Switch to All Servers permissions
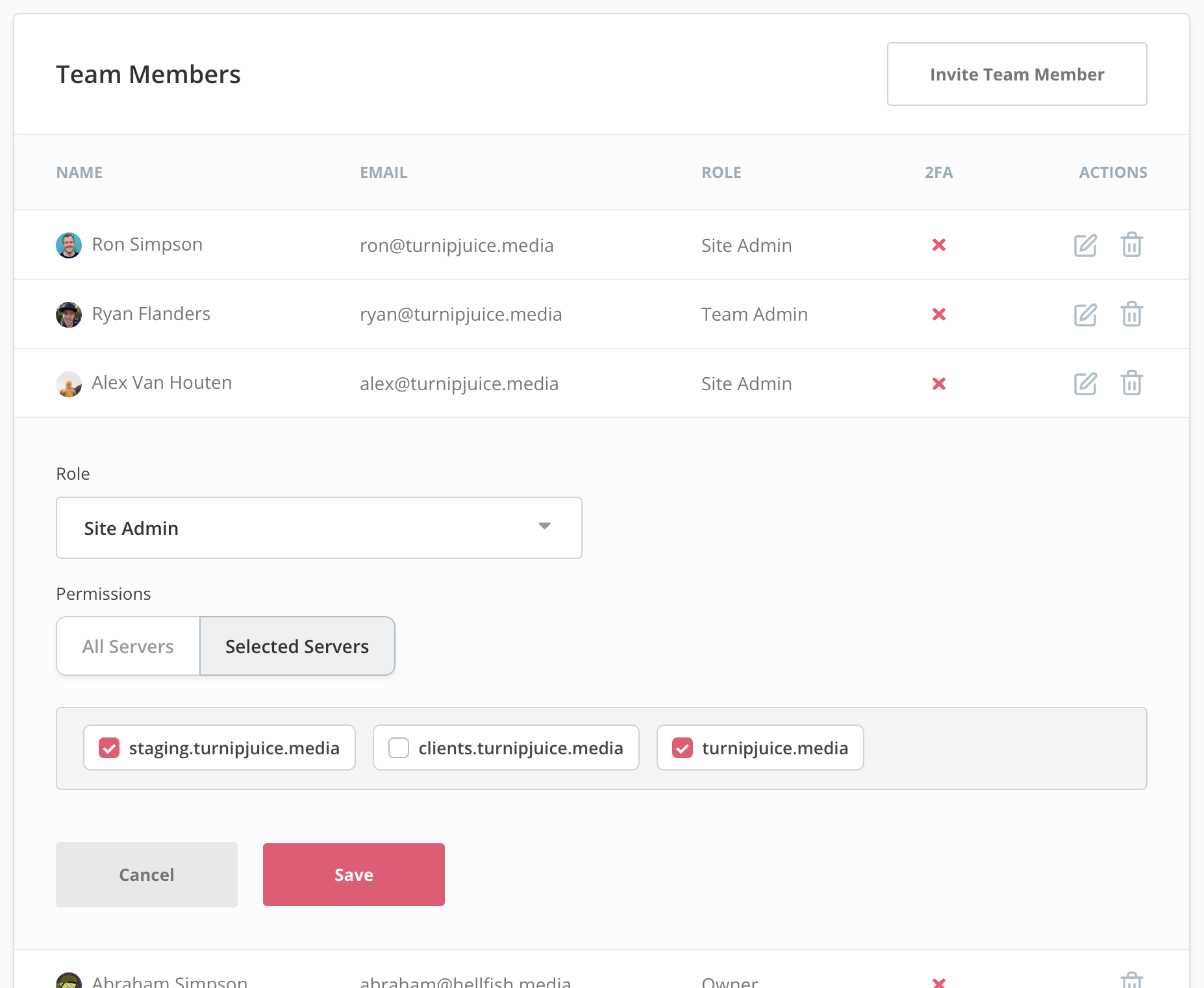The height and width of the screenshot is (988, 1204). point(127,646)
